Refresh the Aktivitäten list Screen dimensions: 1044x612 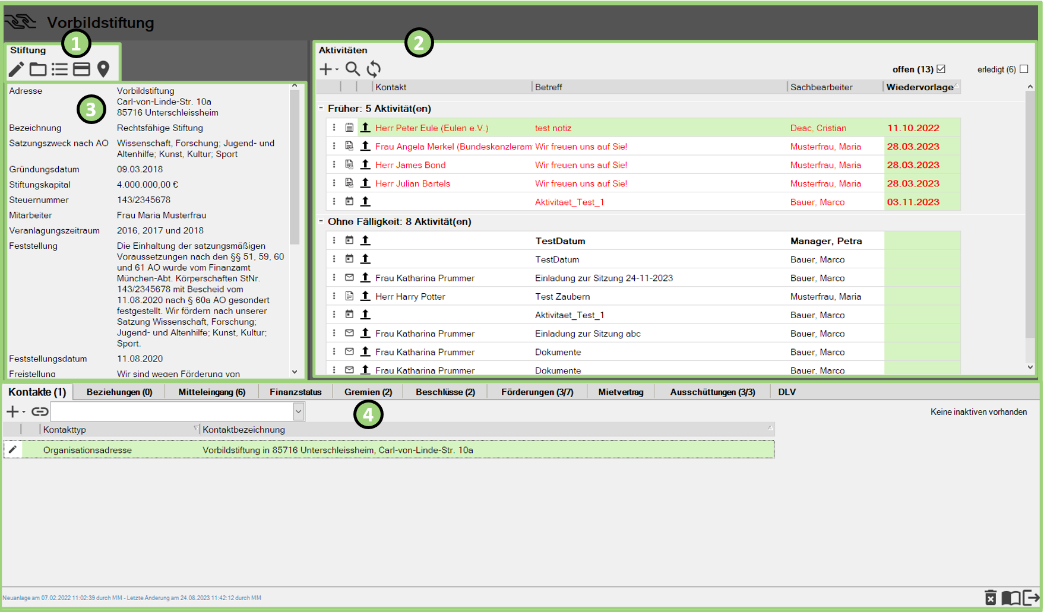point(372,68)
